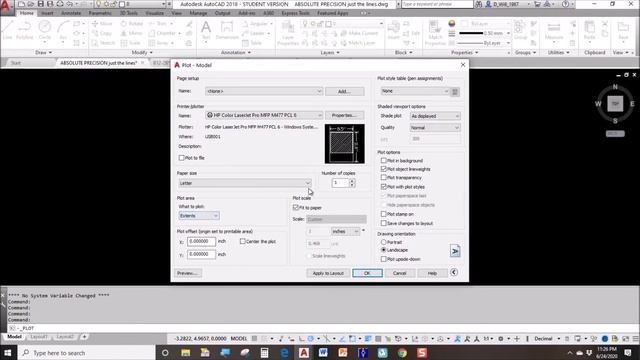Open the plot scale inches units dropdown
The height and width of the screenshot is (360, 640).
(x=345, y=231)
